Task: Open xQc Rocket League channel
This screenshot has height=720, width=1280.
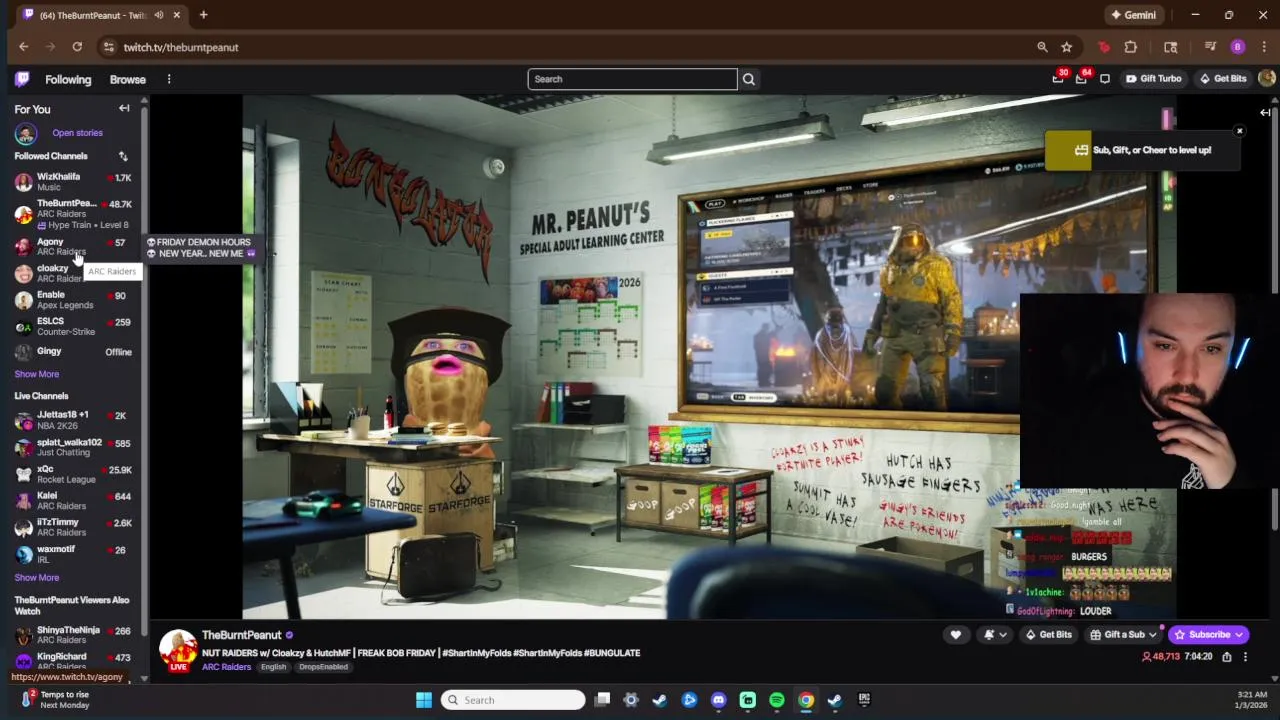Action: [73, 474]
